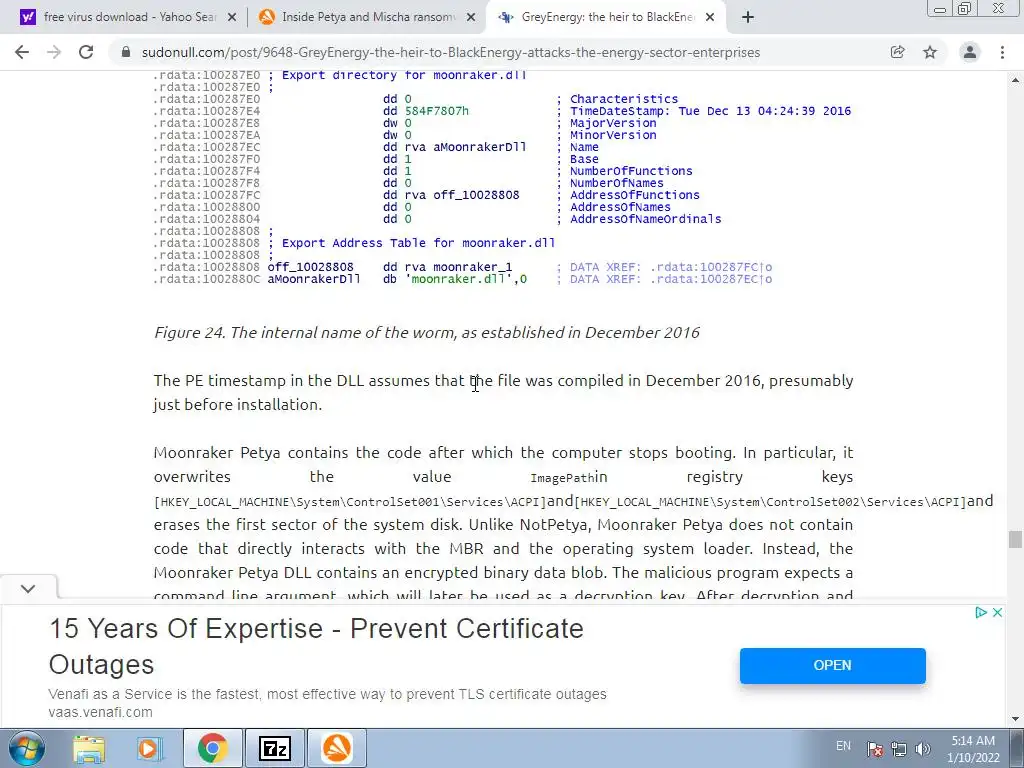Open Windows Explorer from taskbar
The image size is (1024, 768).
(89, 748)
